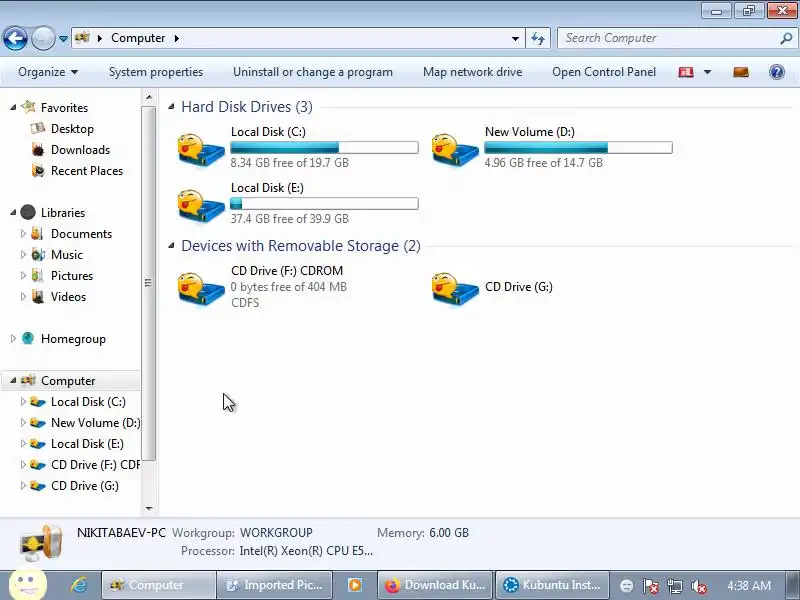Click the NIKITABAEV-PC computer icon in details pane
The image size is (800, 600).
pyautogui.click(x=41, y=543)
